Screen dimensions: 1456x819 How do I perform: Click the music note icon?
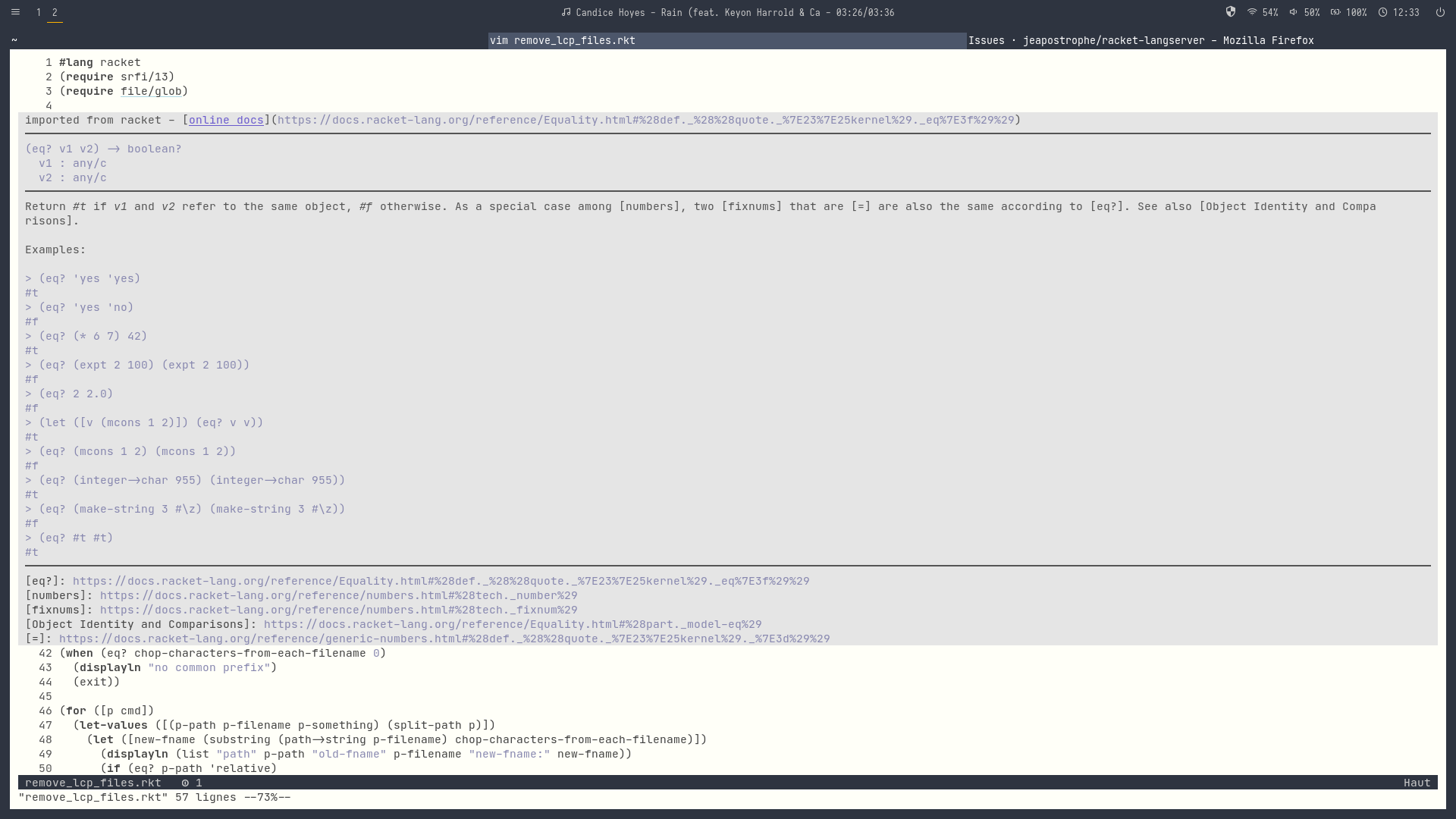click(566, 12)
